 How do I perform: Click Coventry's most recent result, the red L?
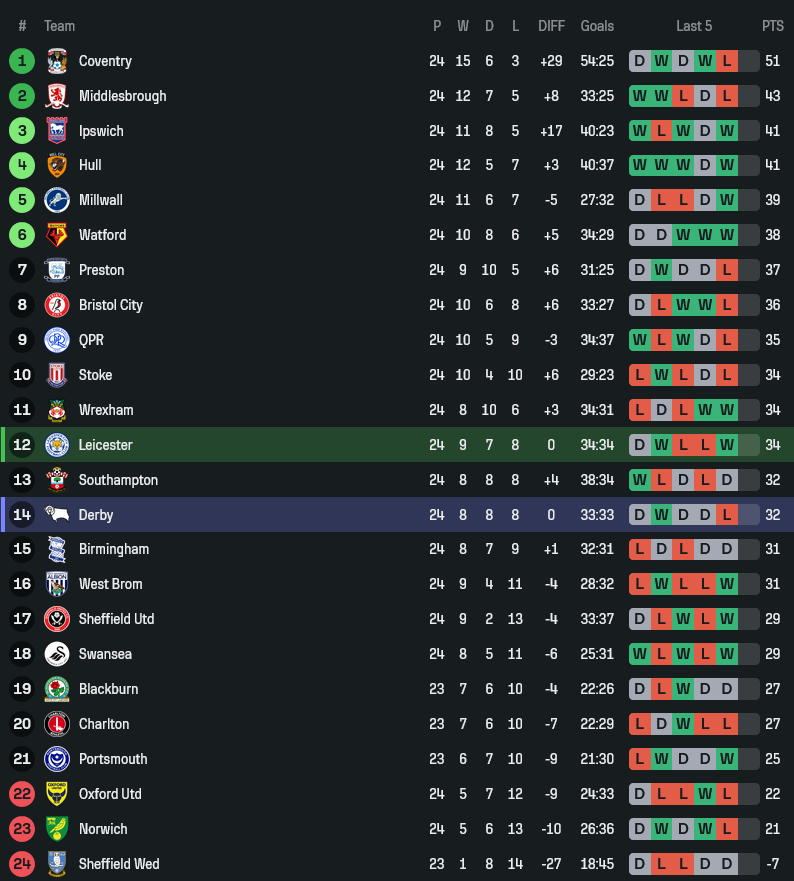click(727, 61)
